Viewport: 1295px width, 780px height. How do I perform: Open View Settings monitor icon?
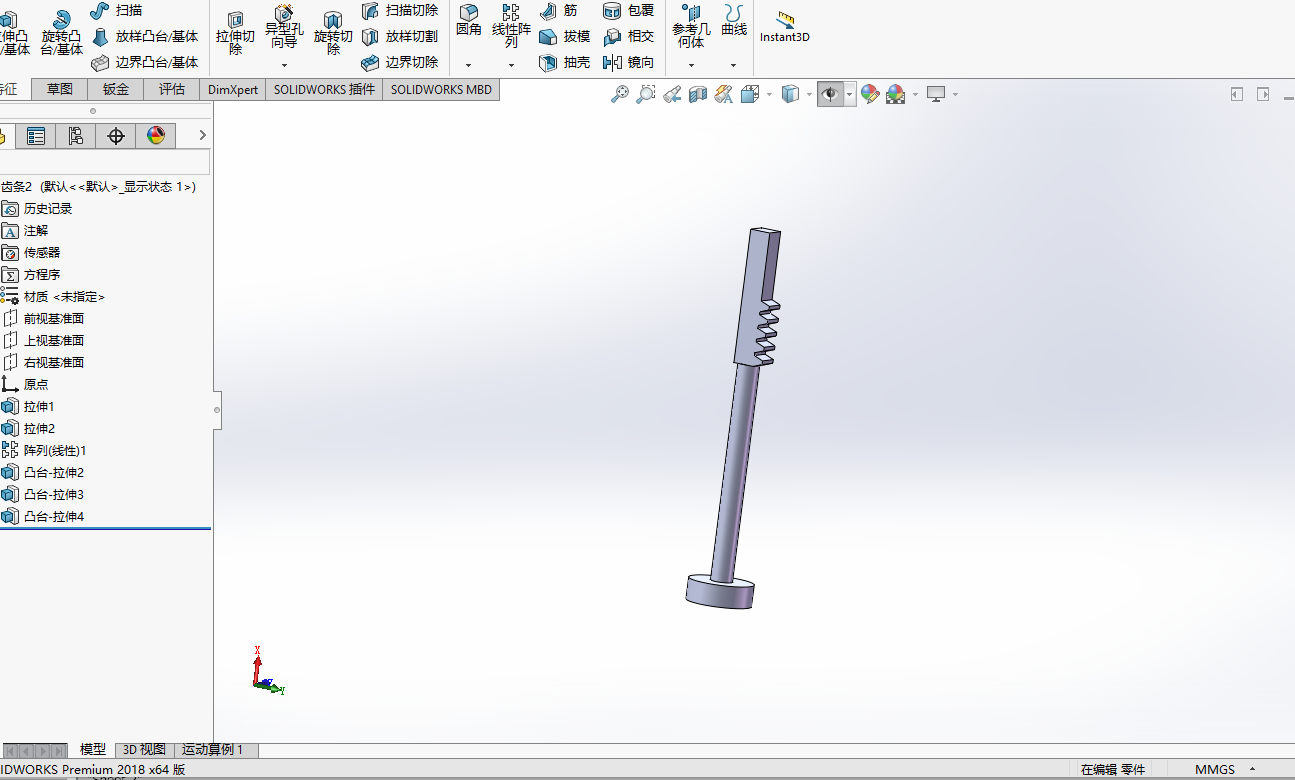pos(936,94)
